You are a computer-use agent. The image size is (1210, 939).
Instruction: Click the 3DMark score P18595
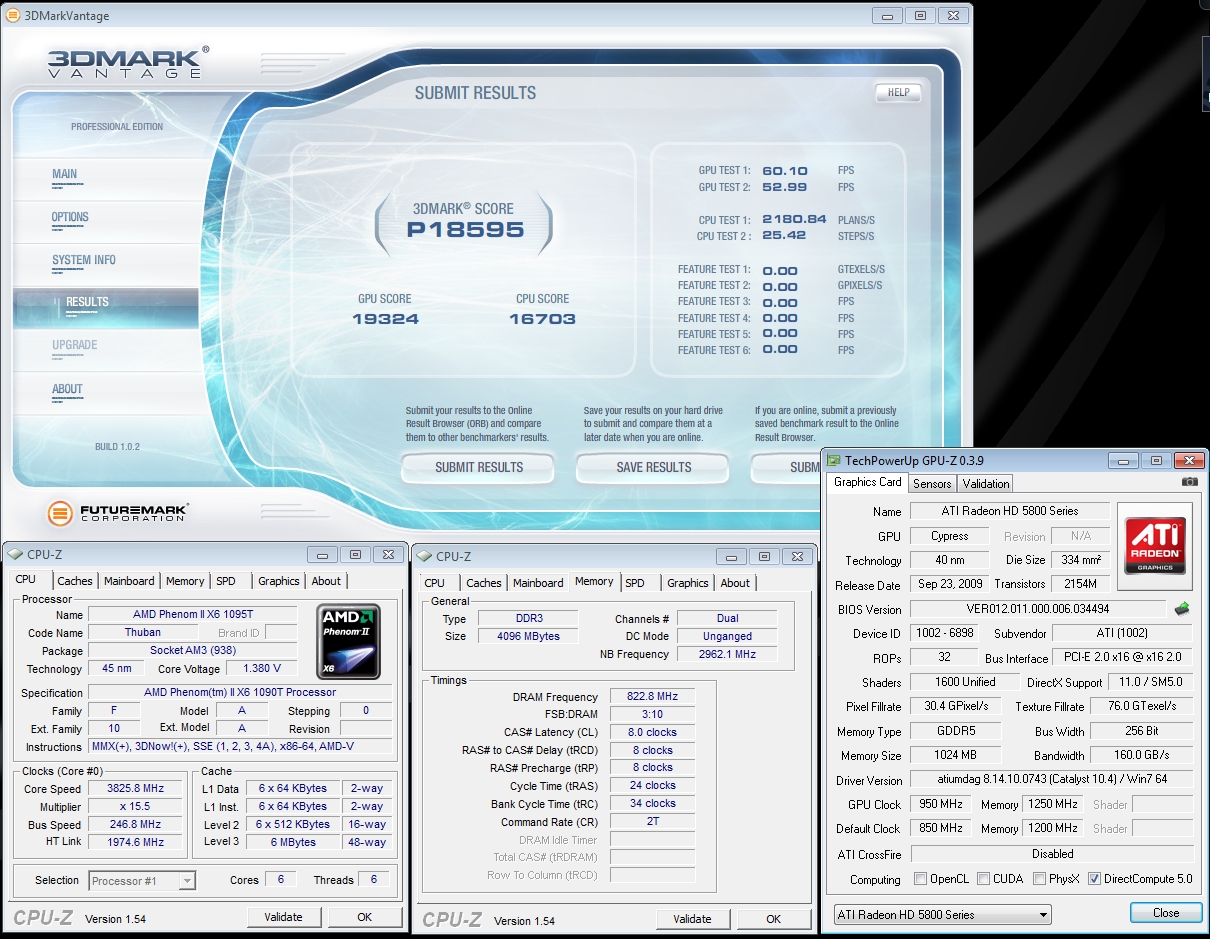(x=465, y=229)
